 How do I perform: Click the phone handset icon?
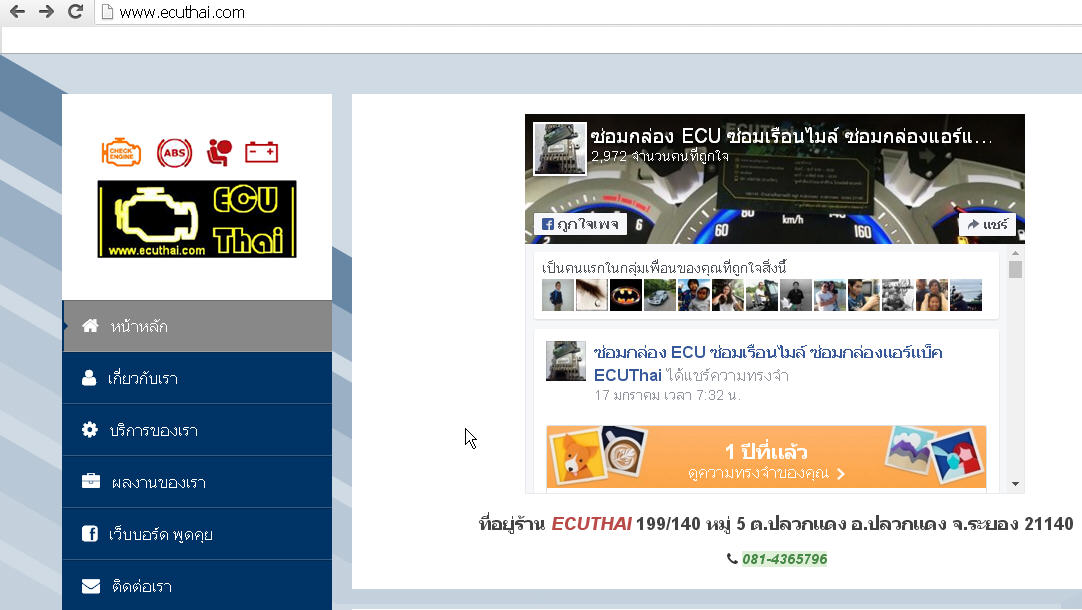[x=732, y=558]
